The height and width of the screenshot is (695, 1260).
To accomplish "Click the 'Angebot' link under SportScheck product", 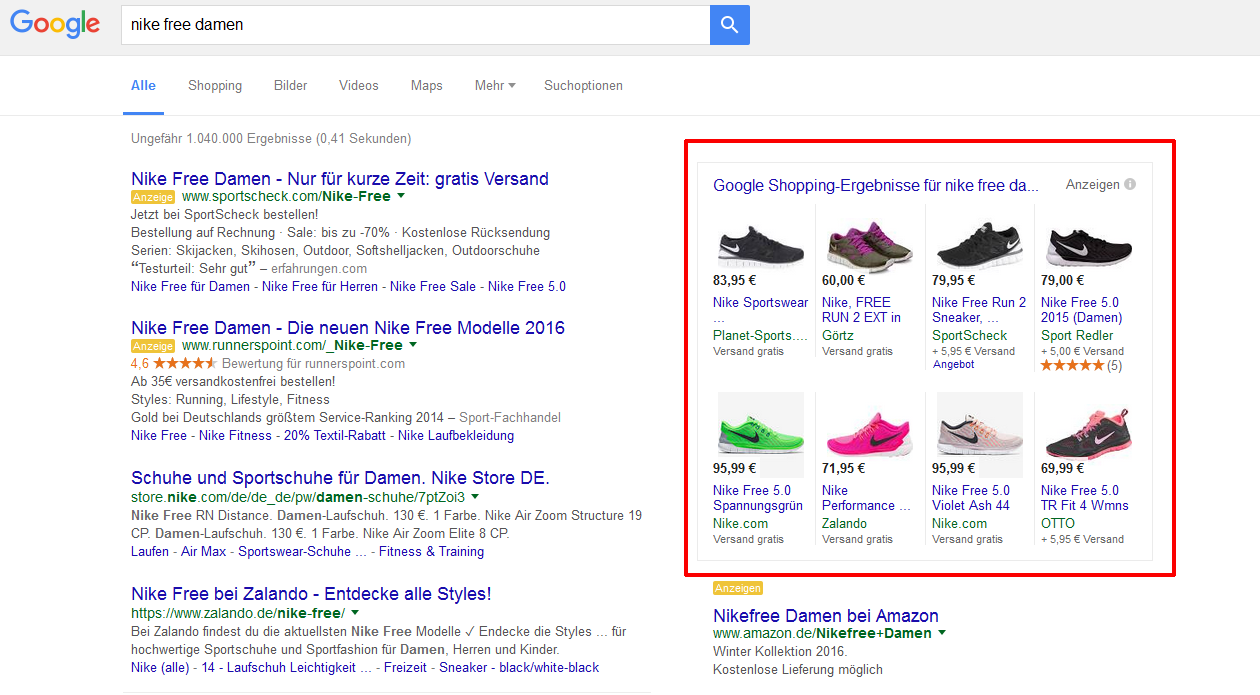I will point(953,365).
